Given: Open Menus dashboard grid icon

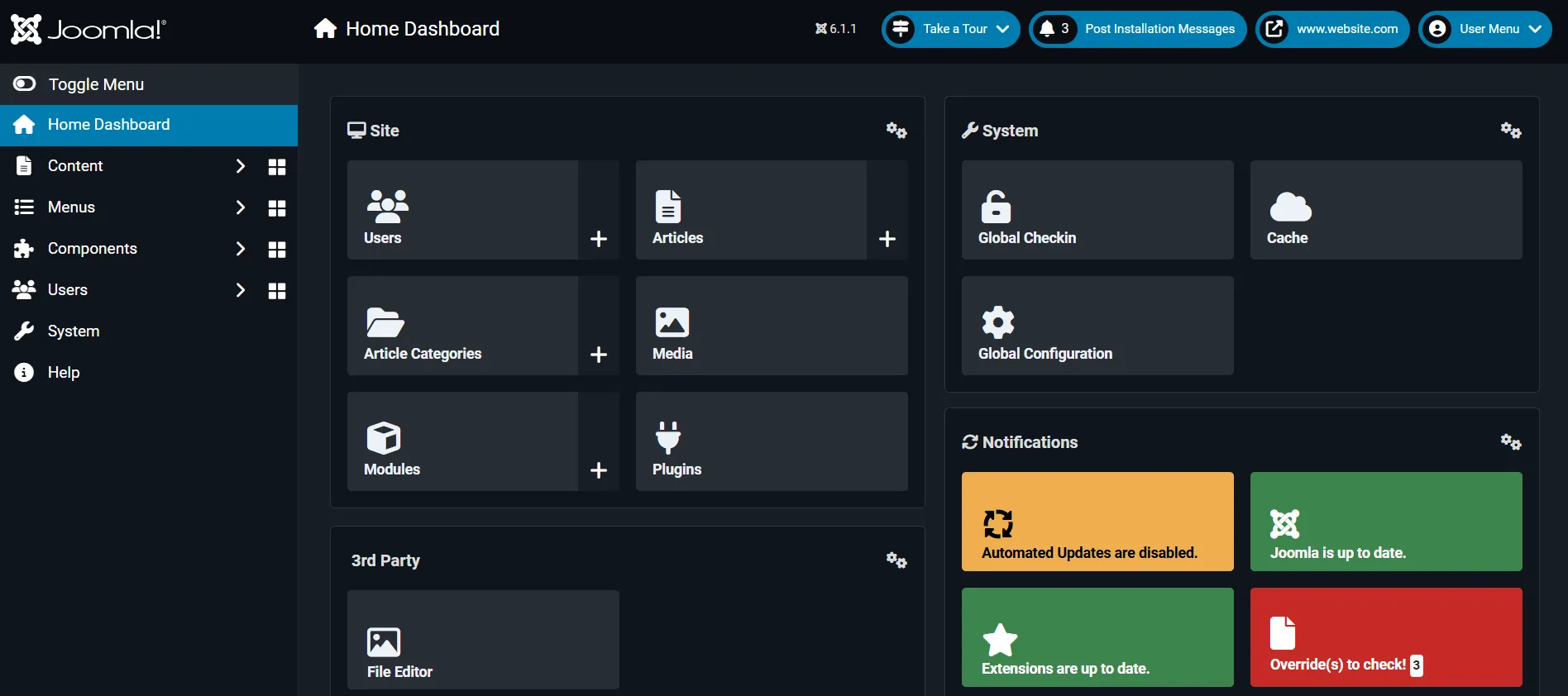Looking at the screenshot, I should tap(277, 208).
